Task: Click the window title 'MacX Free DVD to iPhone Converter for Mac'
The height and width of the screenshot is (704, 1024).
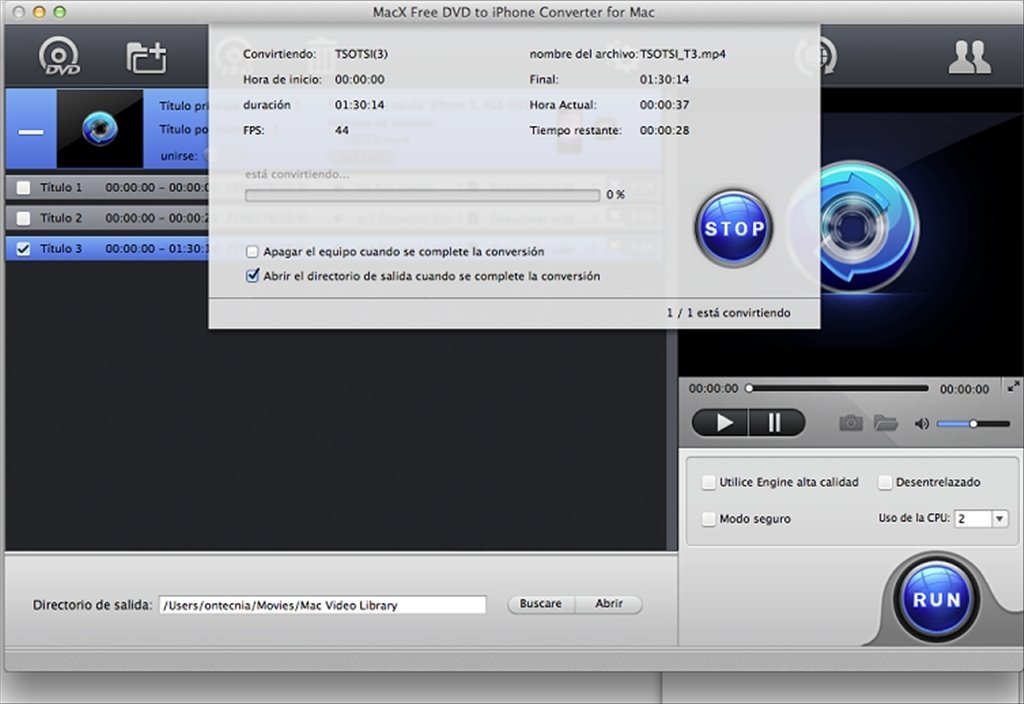Action: [513, 12]
